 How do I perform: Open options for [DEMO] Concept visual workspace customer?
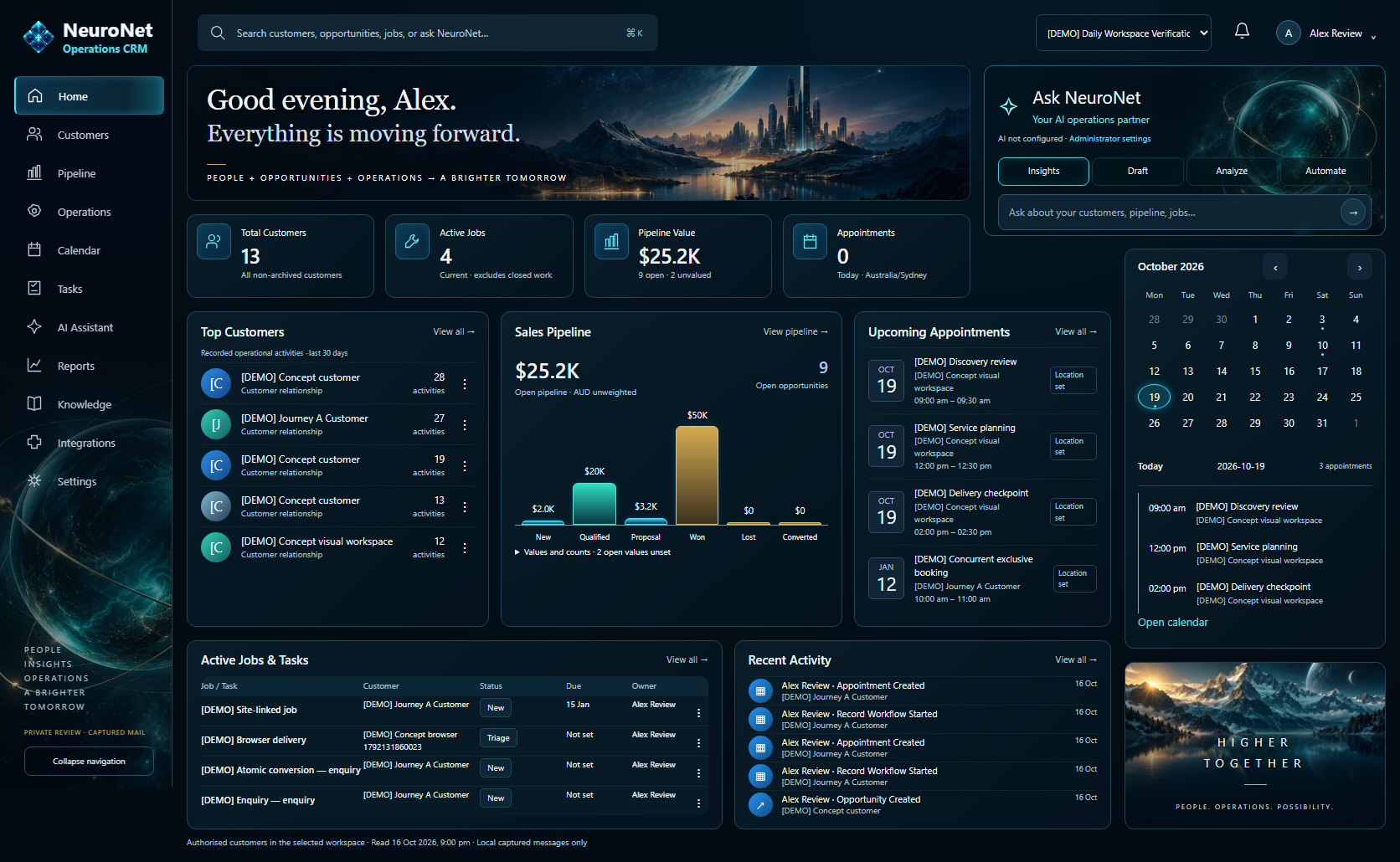point(465,548)
